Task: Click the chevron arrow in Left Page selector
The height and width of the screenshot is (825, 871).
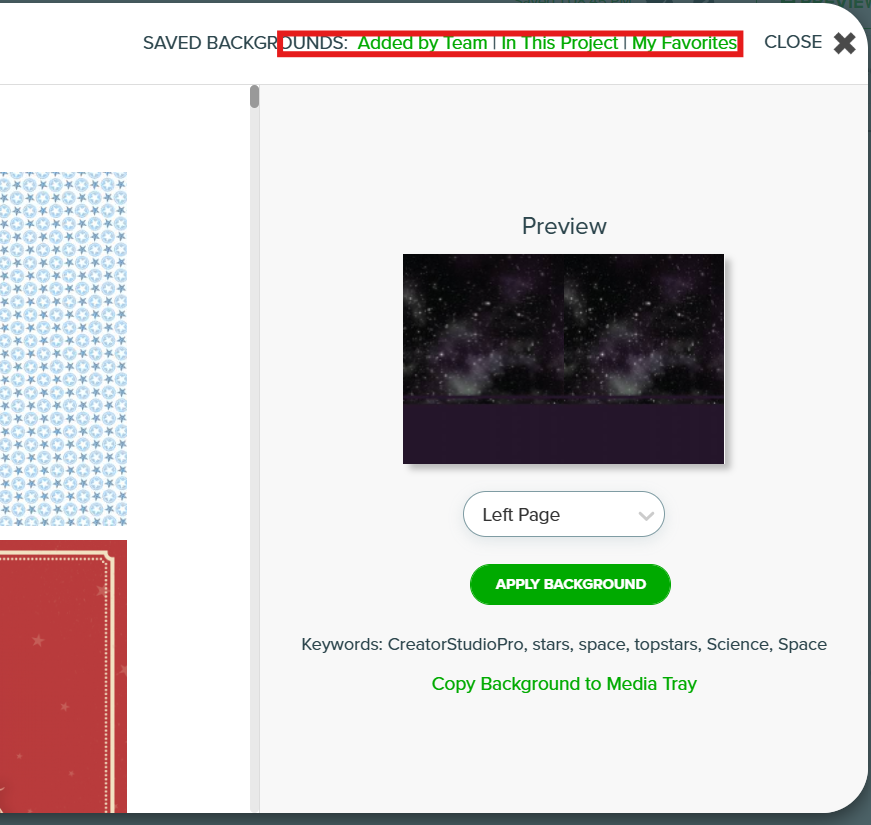Action: point(646,516)
